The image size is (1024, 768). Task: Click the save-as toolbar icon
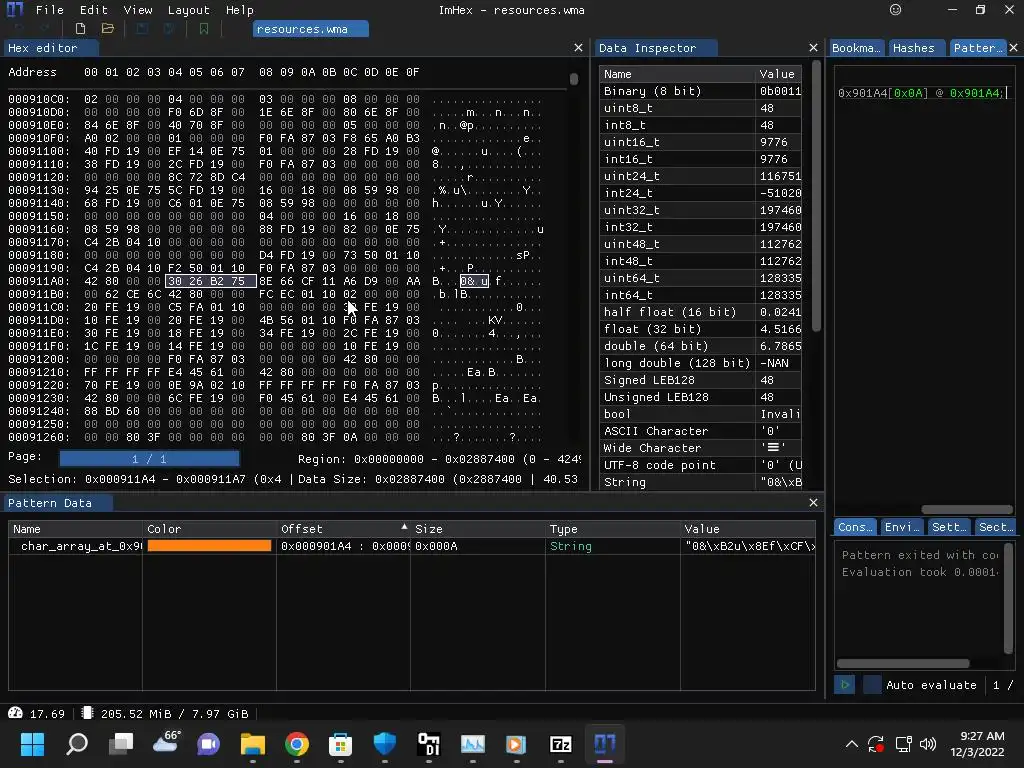point(169,29)
